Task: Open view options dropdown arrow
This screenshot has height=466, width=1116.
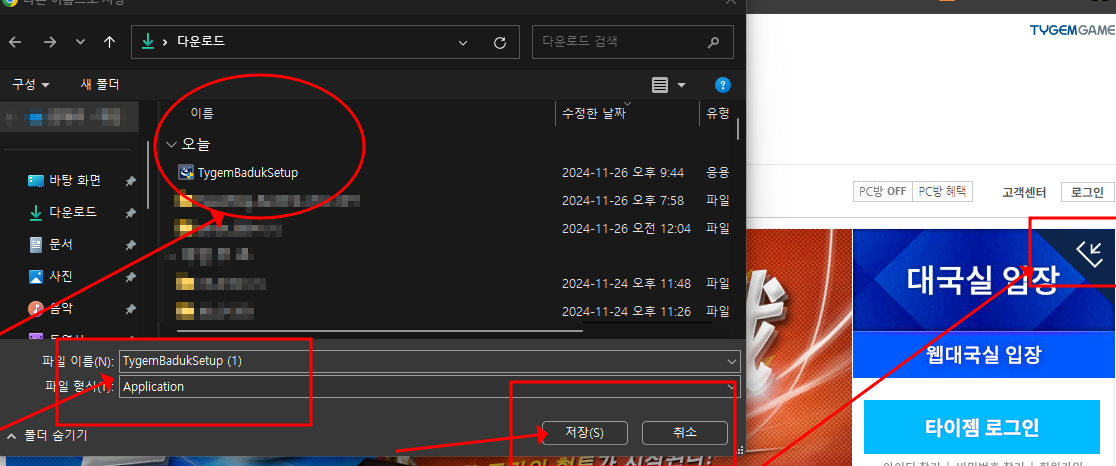Action: (x=681, y=85)
